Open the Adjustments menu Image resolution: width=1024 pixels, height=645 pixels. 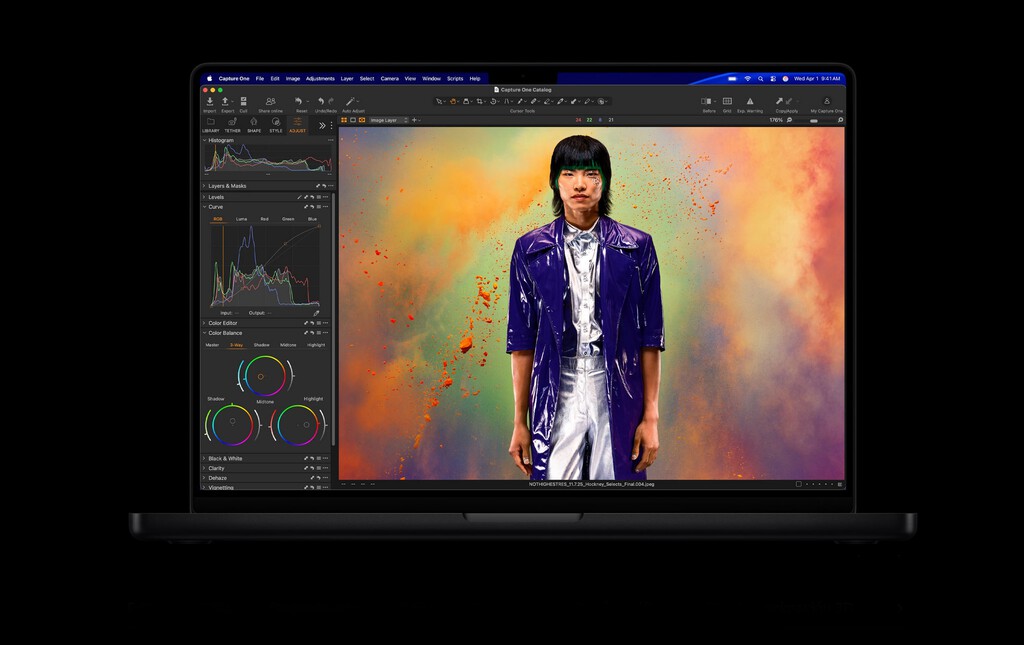pyautogui.click(x=318, y=78)
